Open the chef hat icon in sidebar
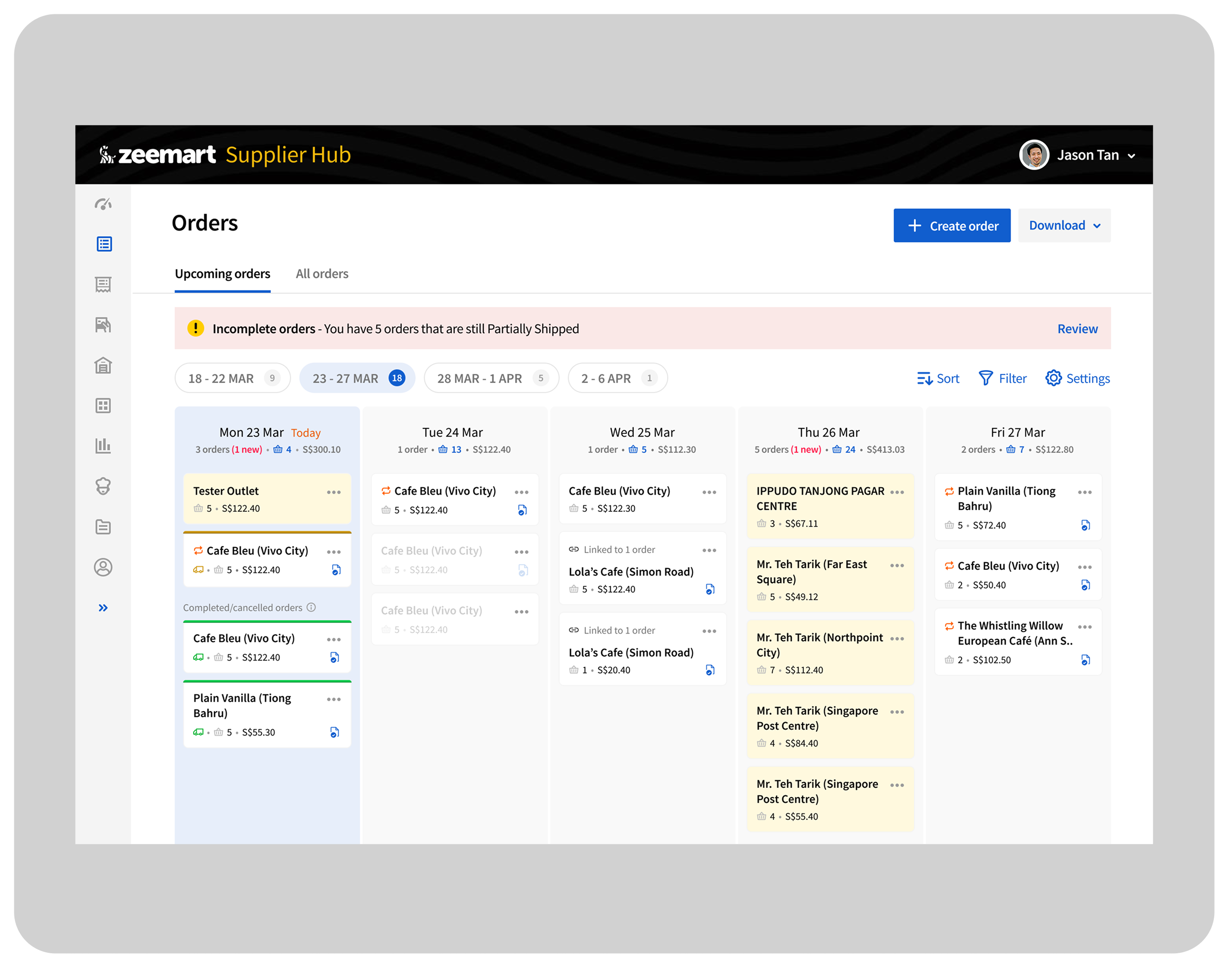 (x=103, y=486)
